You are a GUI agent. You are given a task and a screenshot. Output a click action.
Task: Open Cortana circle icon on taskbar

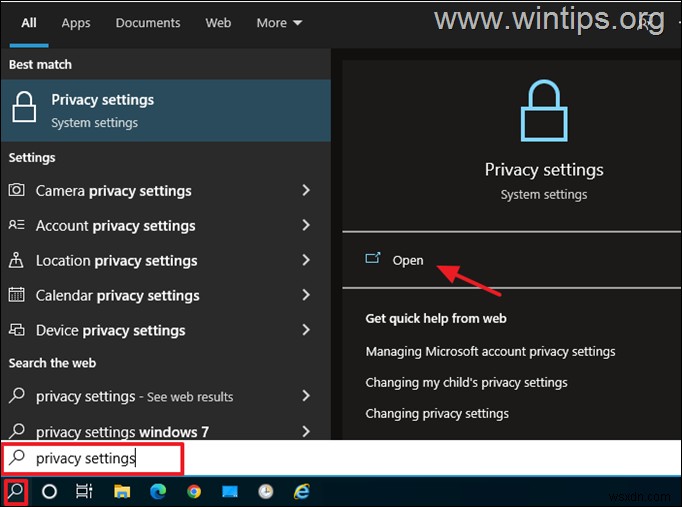pos(49,491)
